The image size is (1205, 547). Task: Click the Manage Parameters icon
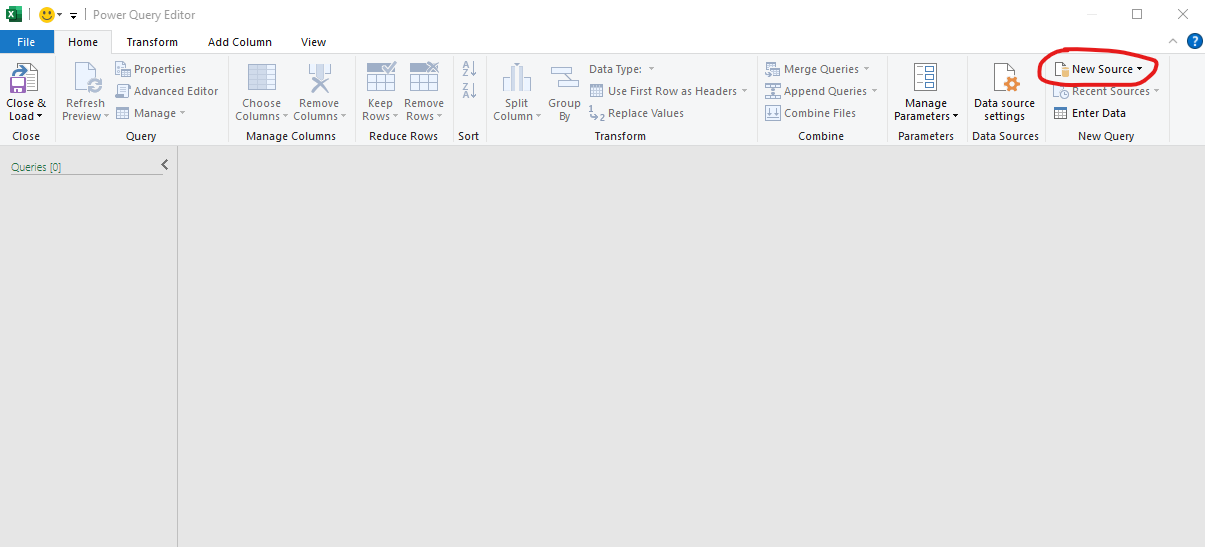pos(926,78)
